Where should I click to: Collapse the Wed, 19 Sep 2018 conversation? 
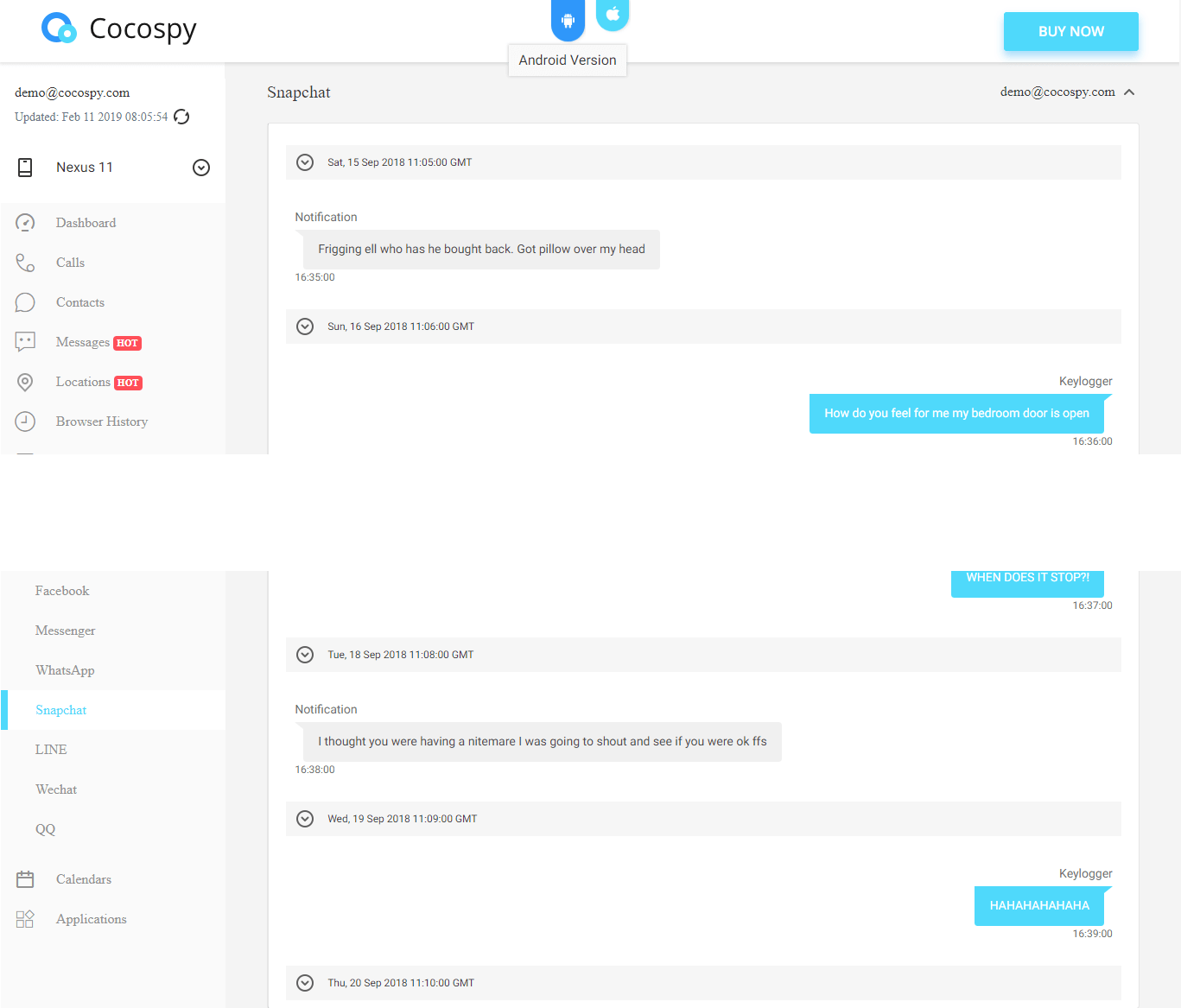click(305, 819)
